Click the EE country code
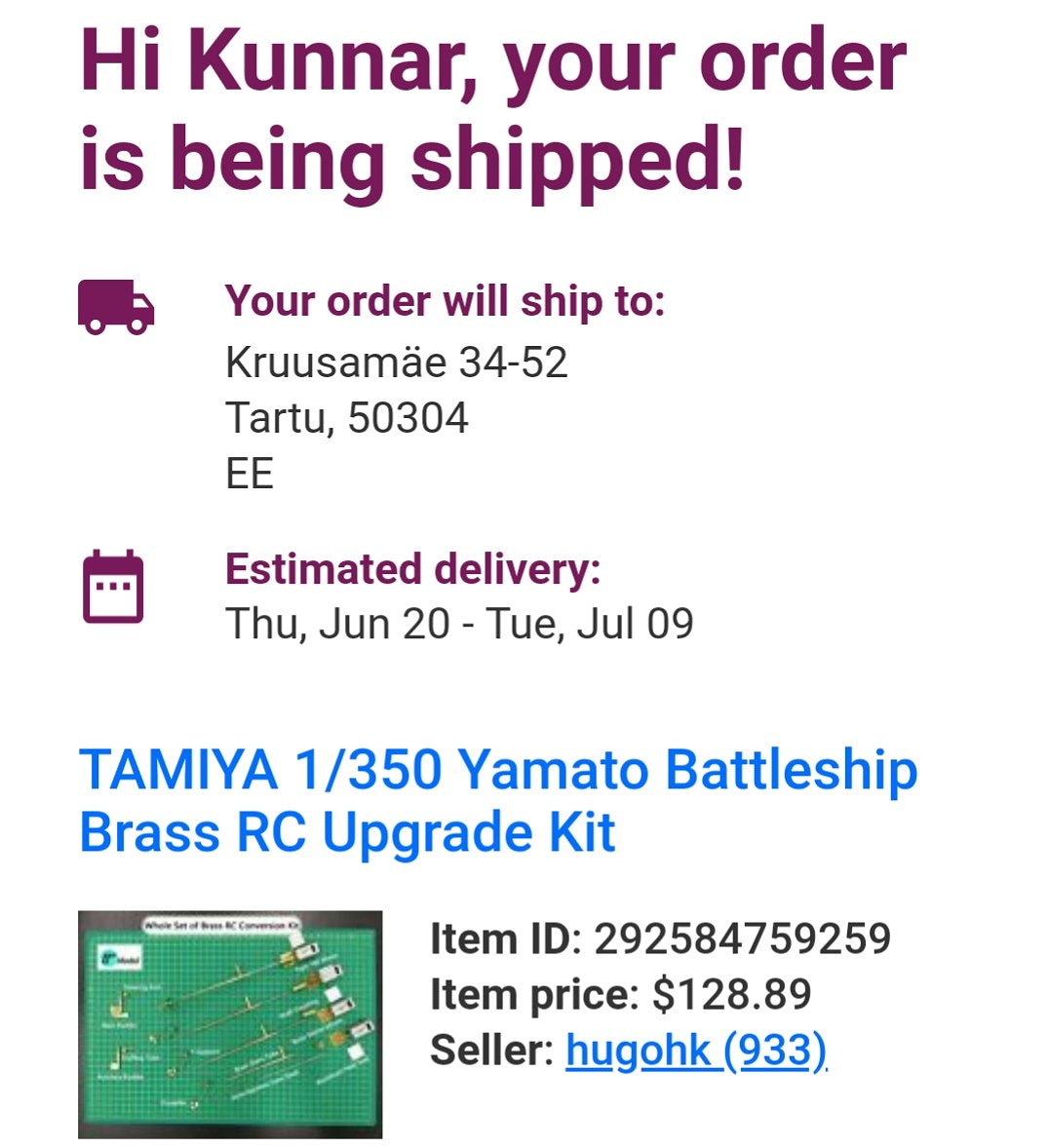 250,474
